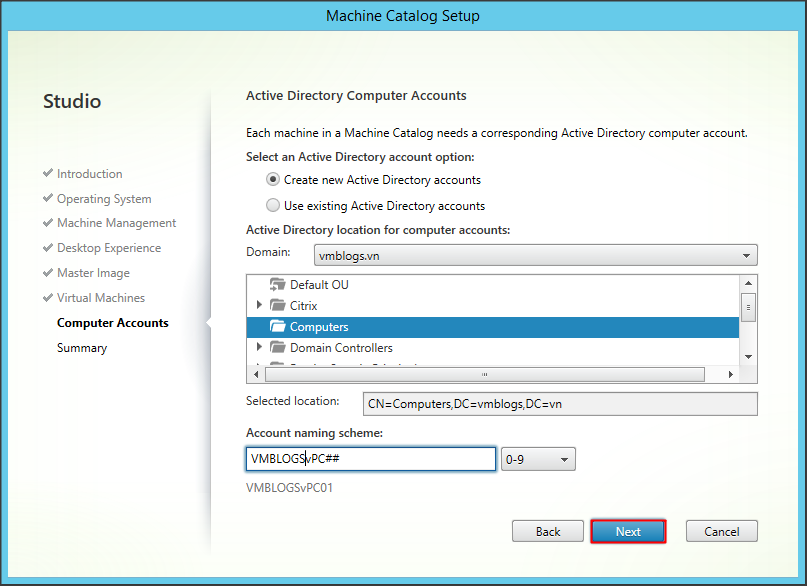The image size is (807, 586).
Task: Open the Domain dropdown showing vmblogs.vn
Action: [x=535, y=256]
